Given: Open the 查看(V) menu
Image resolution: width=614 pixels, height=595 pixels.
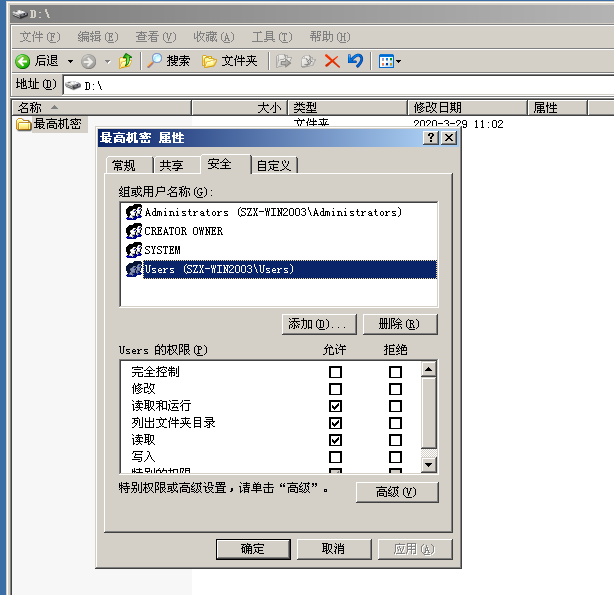Looking at the screenshot, I should tap(155, 37).
